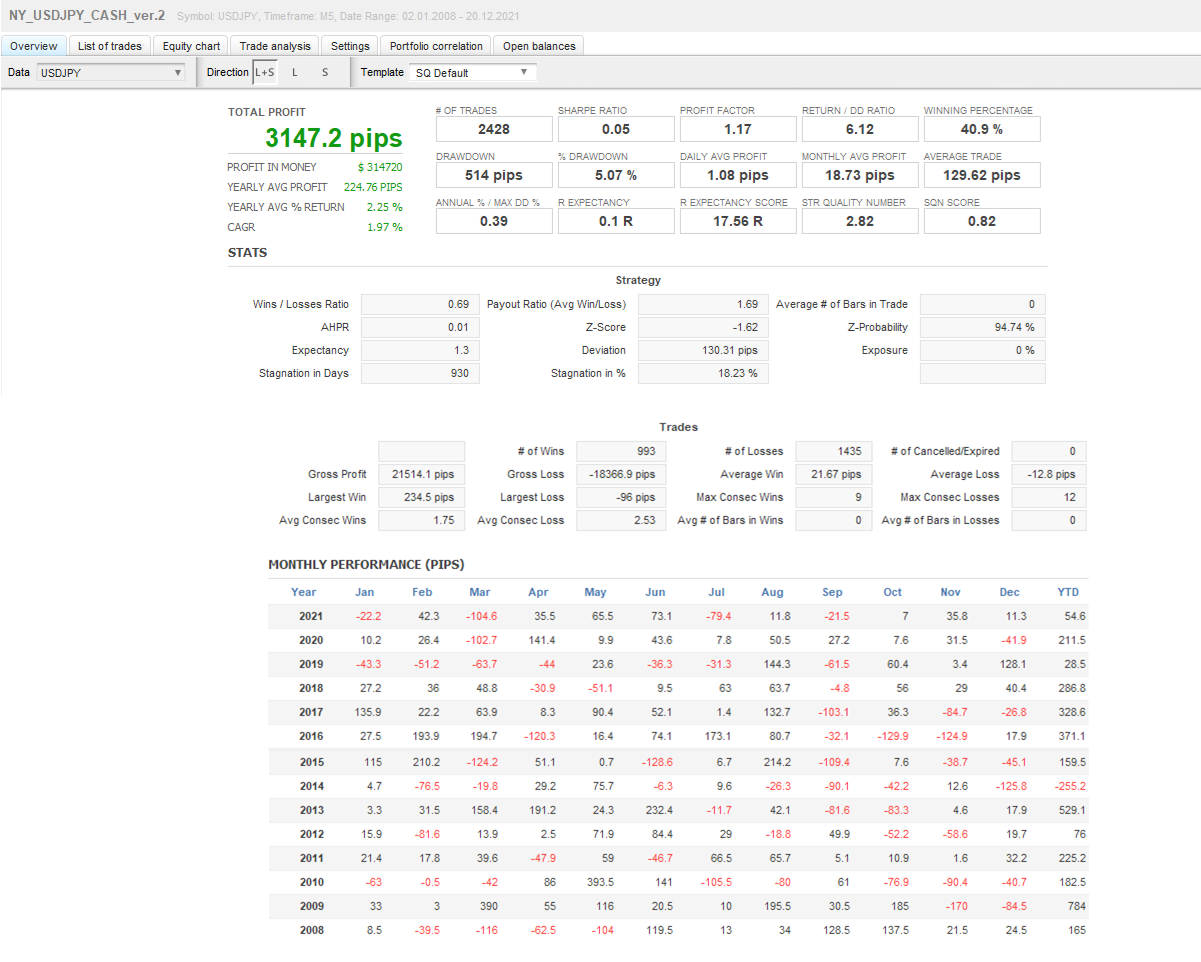Click Stagnation in % field 18.23 %
Viewport: 1201px width, 962px height.
701,373
